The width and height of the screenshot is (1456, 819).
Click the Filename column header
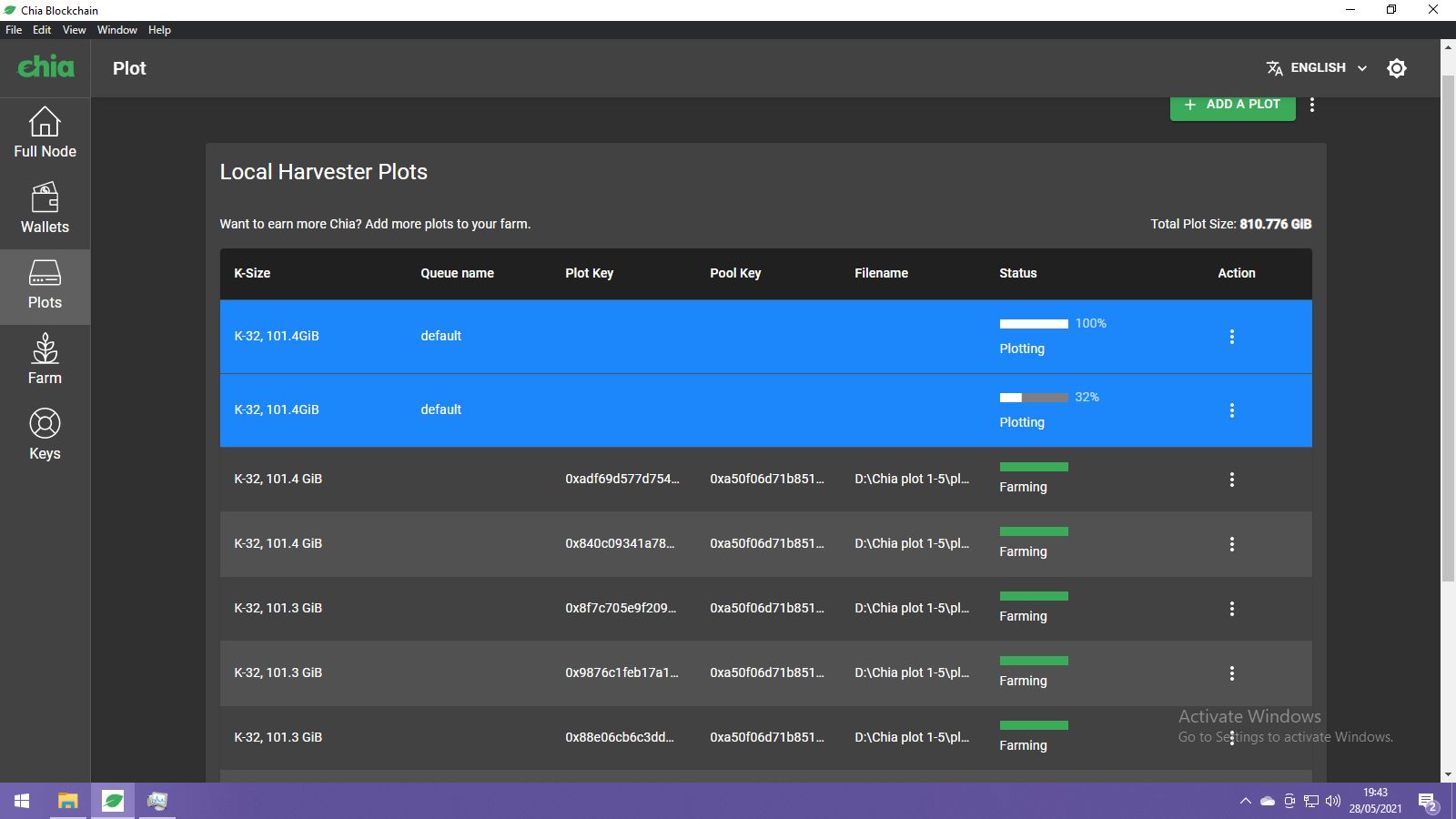click(x=881, y=273)
